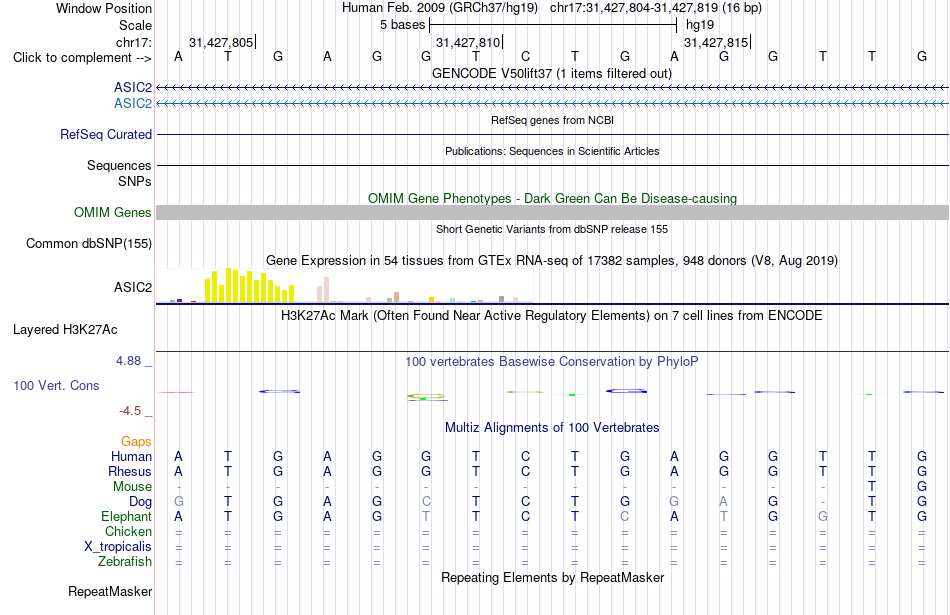This screenshot has width=950, height=615.
Task: Open 'Repeating Elements by RepeatMasker' track title
Action: (552, 577)
